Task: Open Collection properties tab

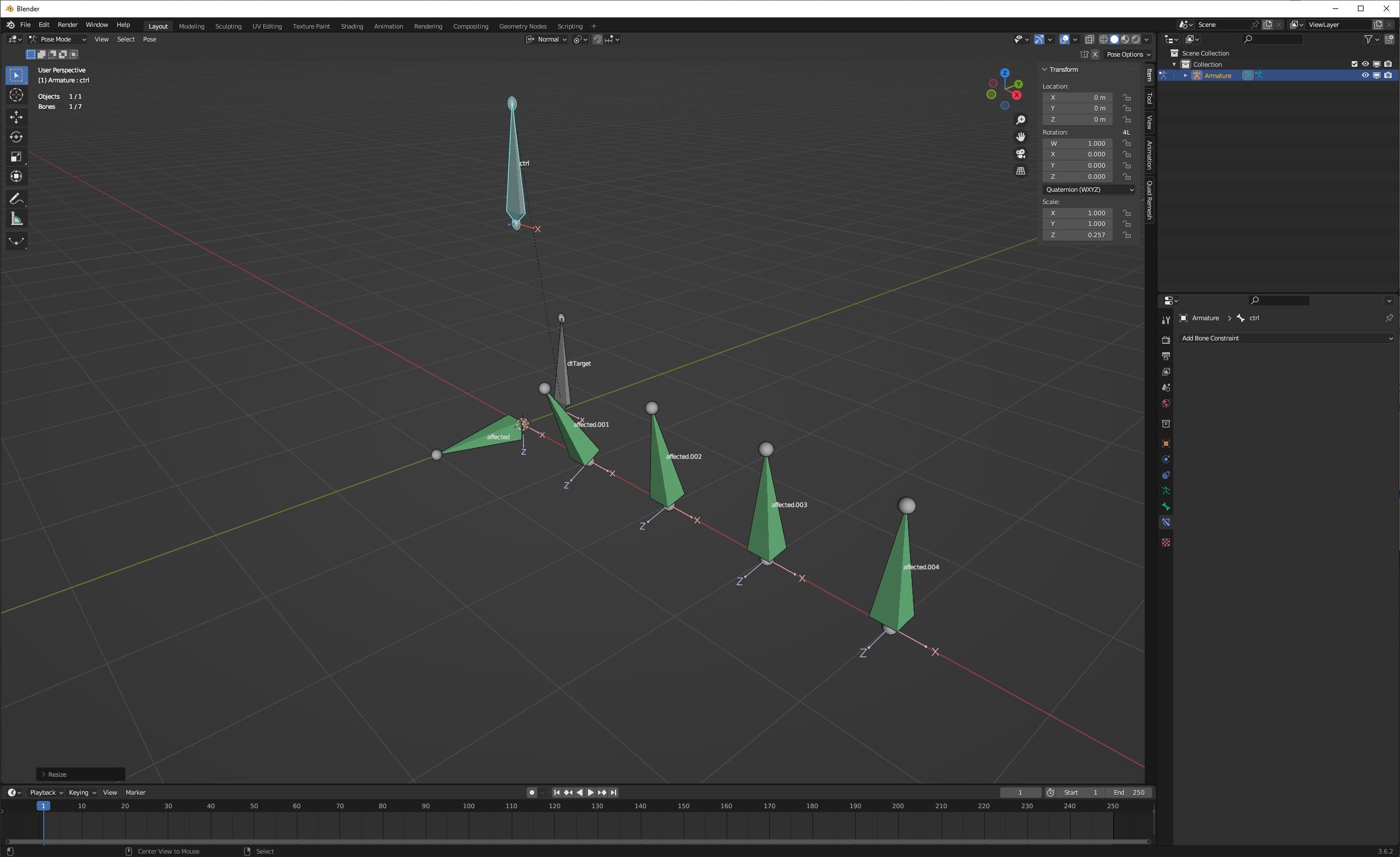Action: [1166, 423]
